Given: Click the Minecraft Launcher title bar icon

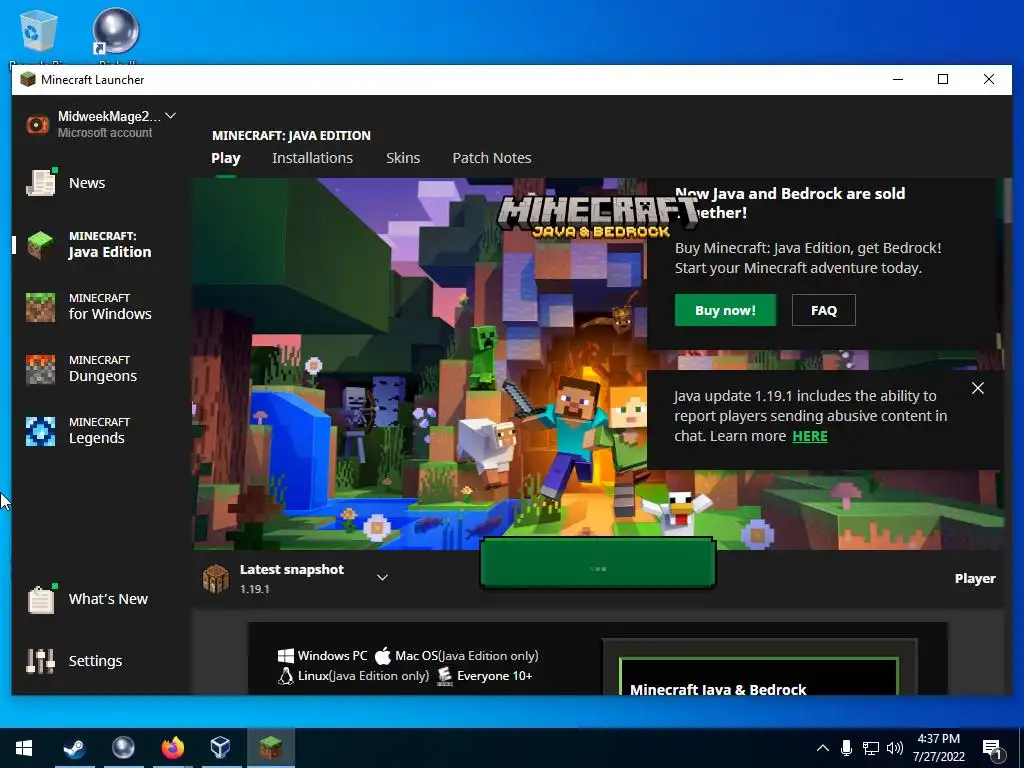Looking at the screenshot, I should click(28, 80).
